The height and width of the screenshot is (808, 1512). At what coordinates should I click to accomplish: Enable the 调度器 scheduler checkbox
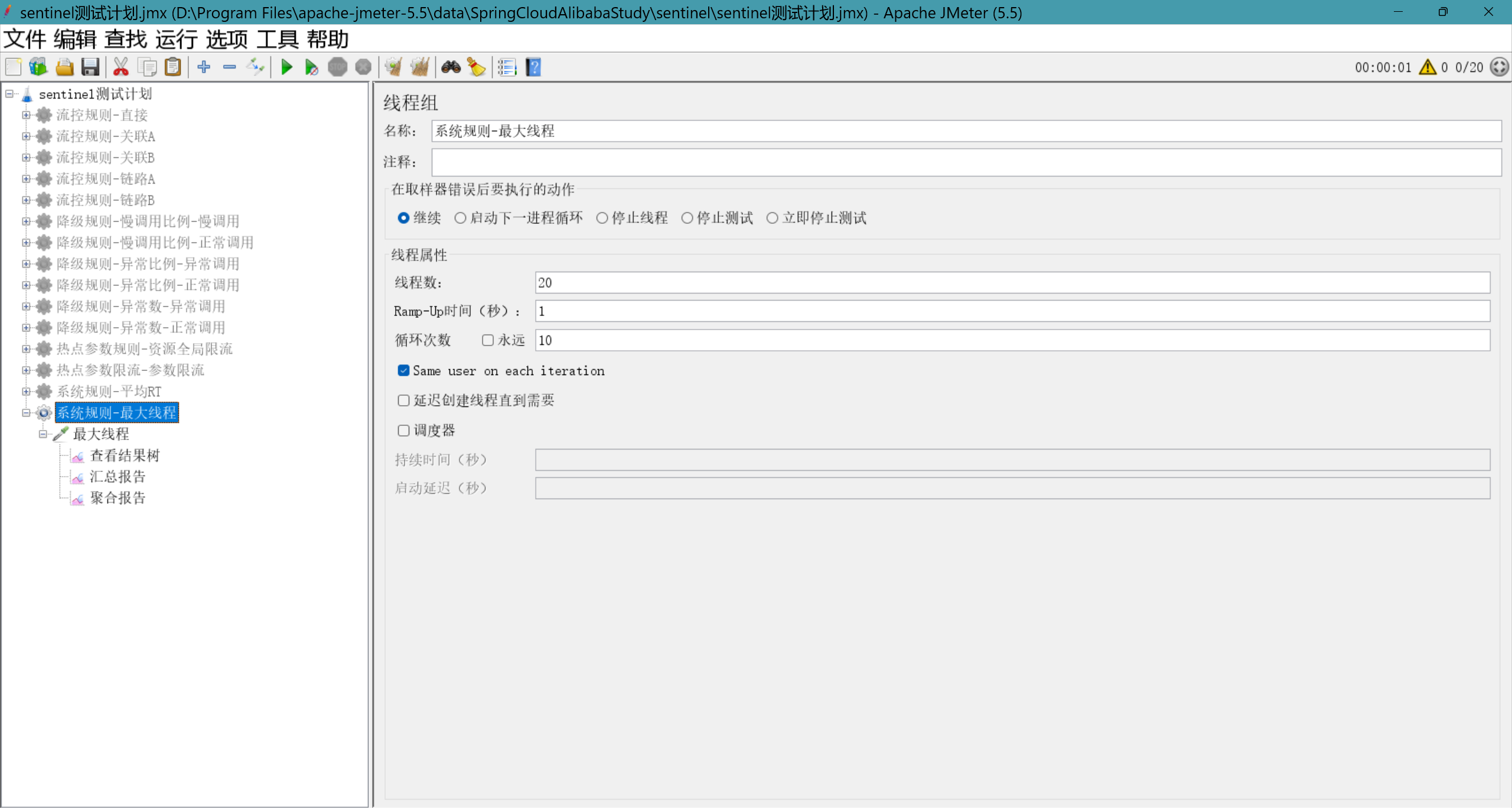pos(403,431)
